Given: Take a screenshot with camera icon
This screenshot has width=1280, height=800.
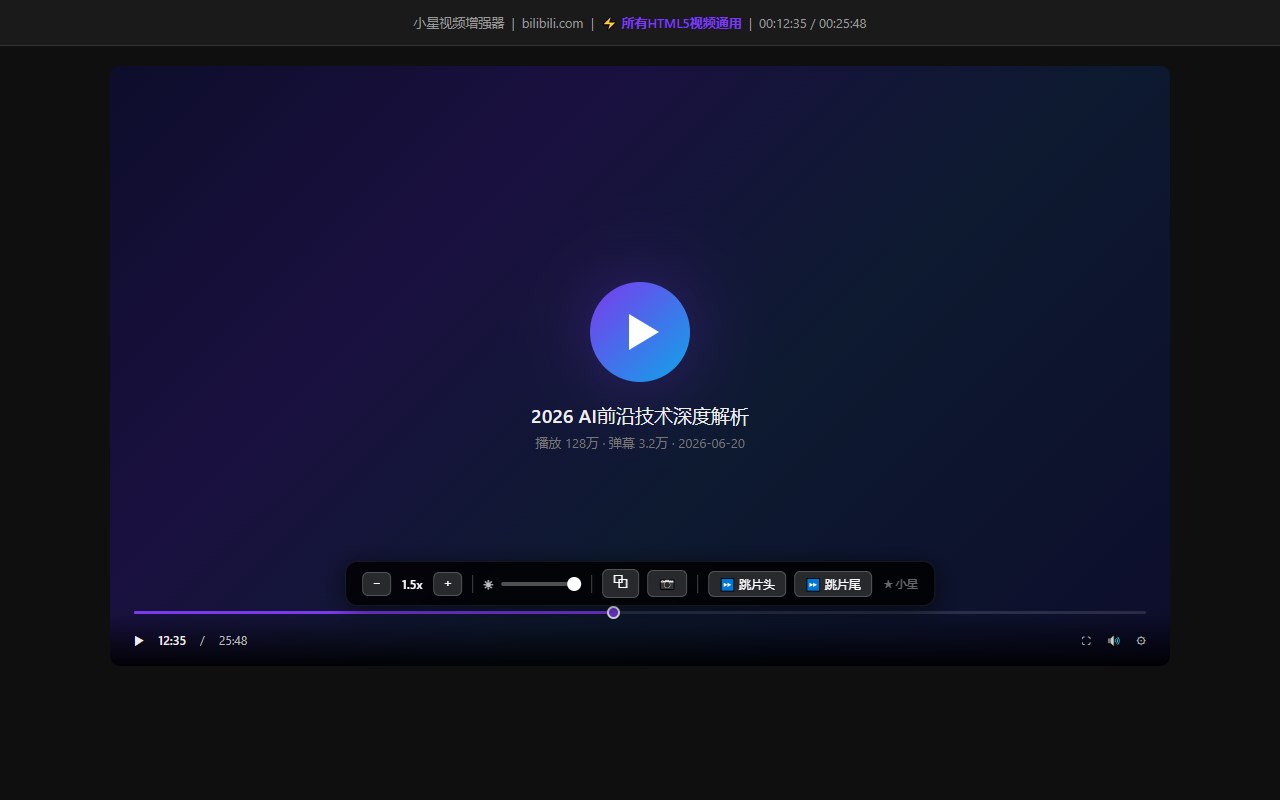Looking at the screenshot, I should coord(667,584).
